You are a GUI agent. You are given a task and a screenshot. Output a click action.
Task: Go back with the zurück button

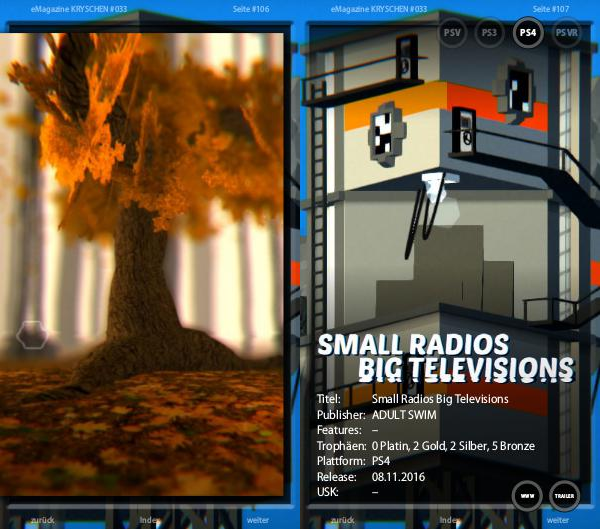click(x=43, y=520)
